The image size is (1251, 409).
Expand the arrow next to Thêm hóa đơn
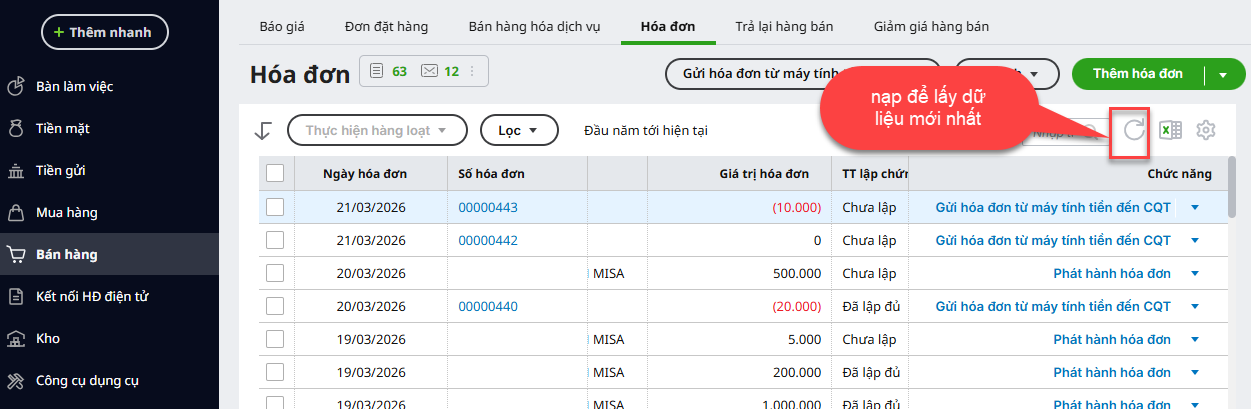pyautogui.click(x=1223, y=74)
